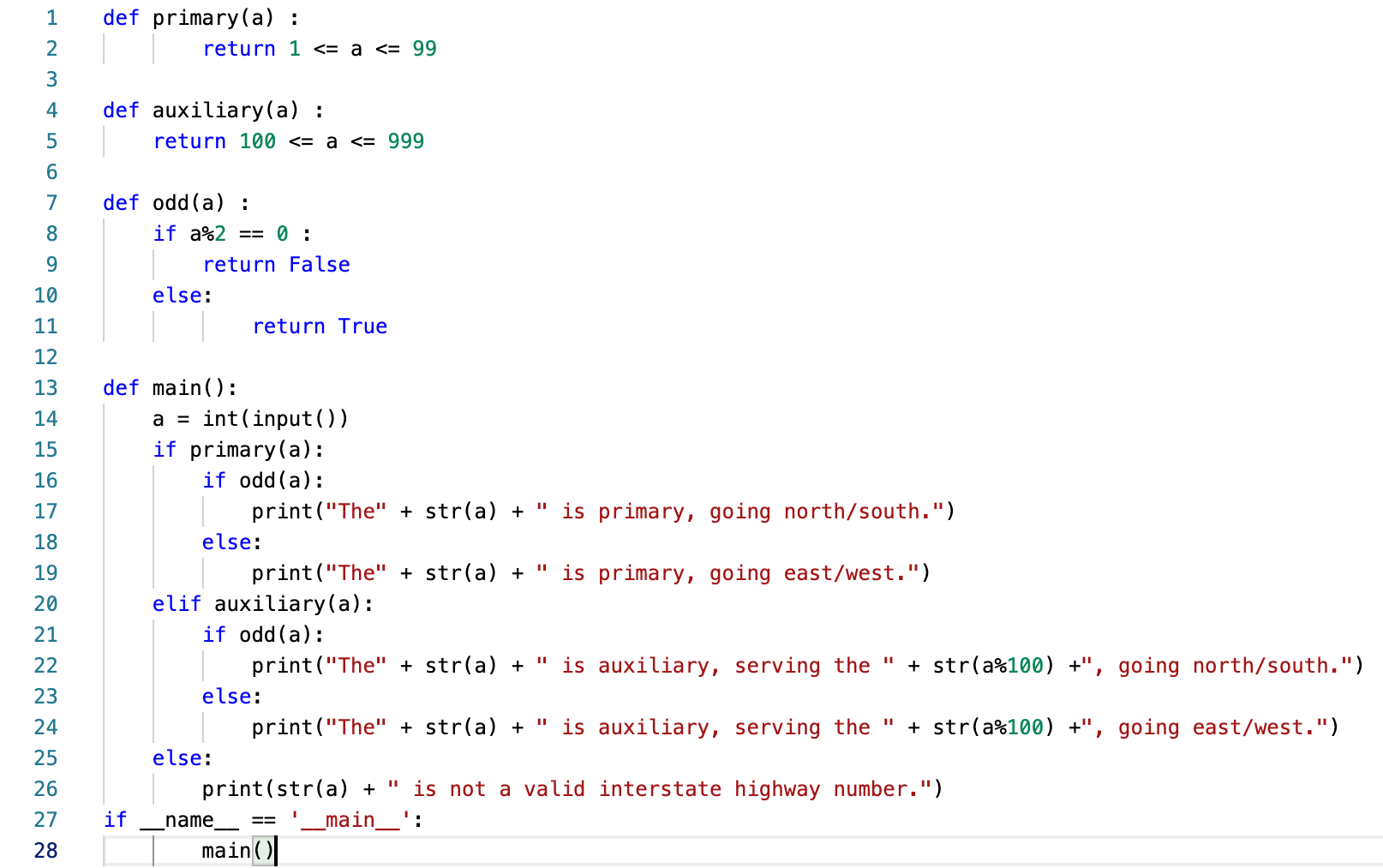Click 'str(a%100)' on line 24
Screen dimensions: 1383x868
(x=993, y=727)
